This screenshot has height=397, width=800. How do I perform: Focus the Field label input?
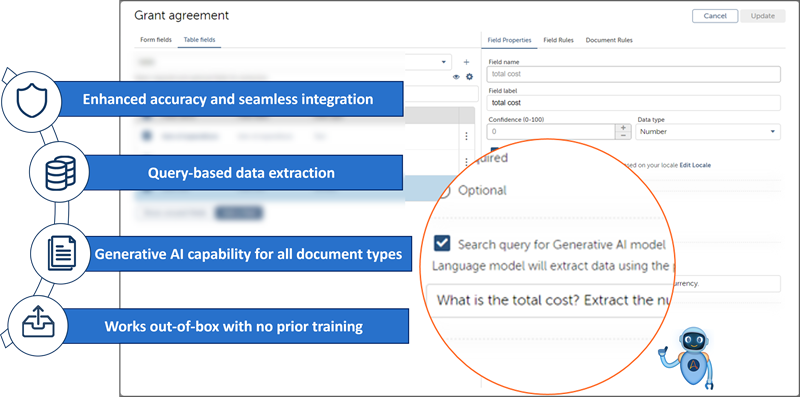pos(634,103)
